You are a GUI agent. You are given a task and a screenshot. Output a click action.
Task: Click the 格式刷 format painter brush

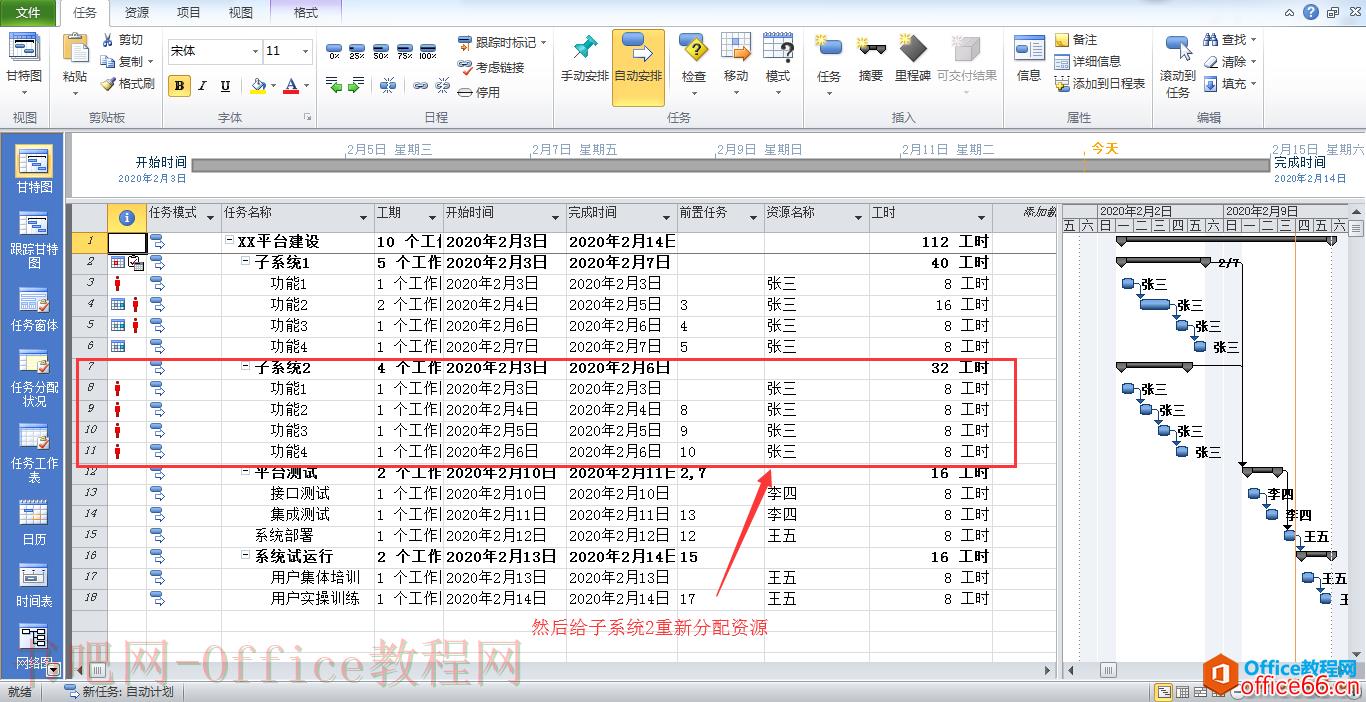pos(109,84)
